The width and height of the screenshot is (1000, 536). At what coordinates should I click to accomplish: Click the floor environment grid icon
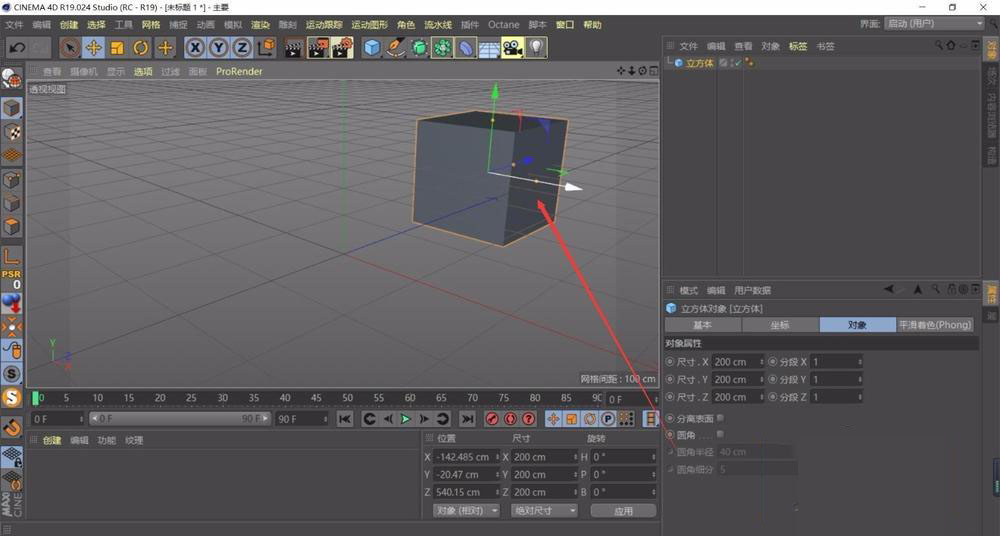(489, 48)
